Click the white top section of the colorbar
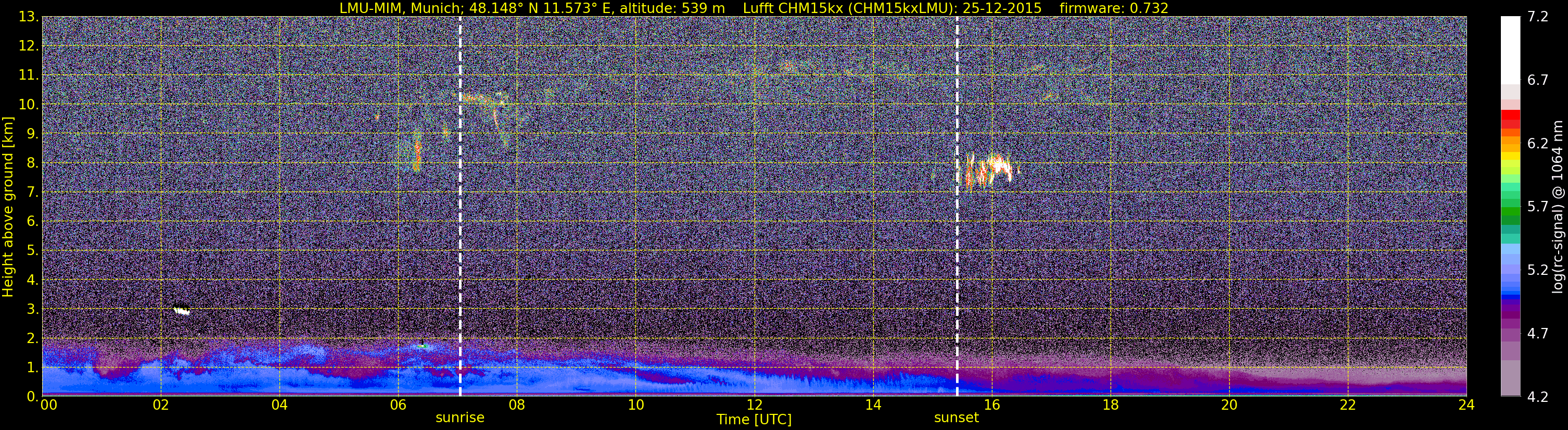1568x430 pixels. (x=1510, y=50)
